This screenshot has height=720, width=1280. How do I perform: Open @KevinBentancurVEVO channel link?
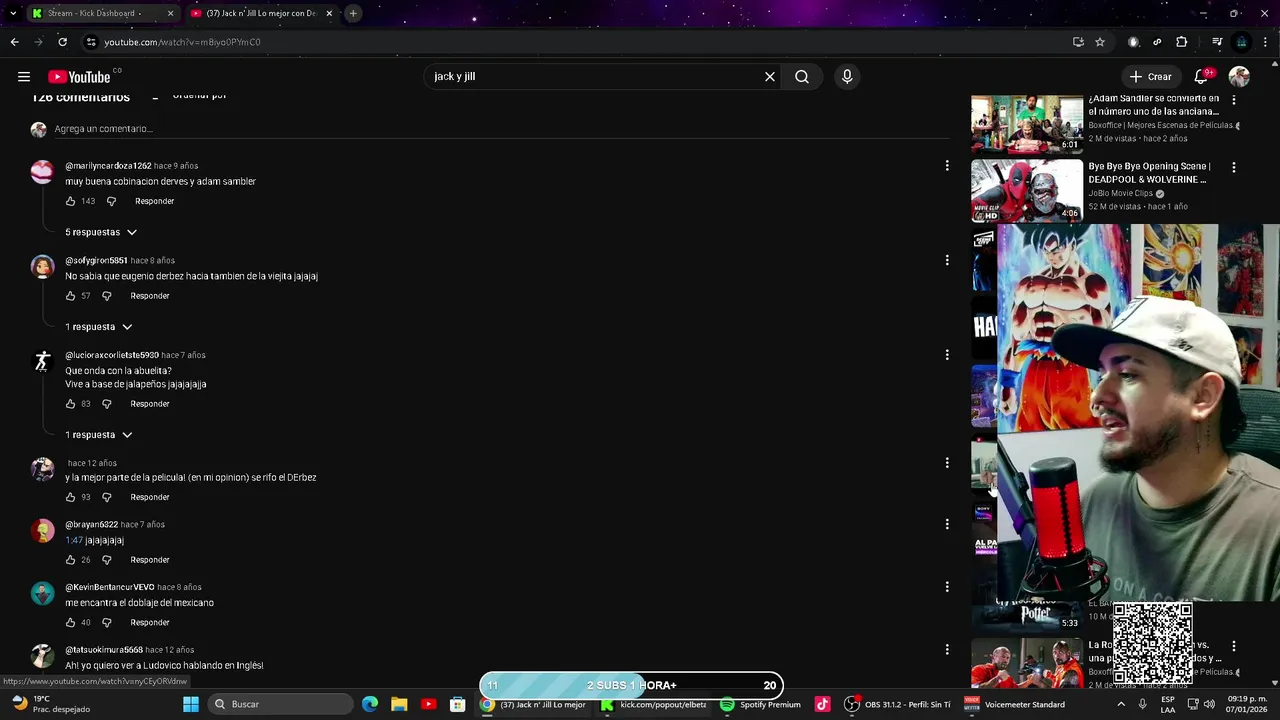pos(110,587)
